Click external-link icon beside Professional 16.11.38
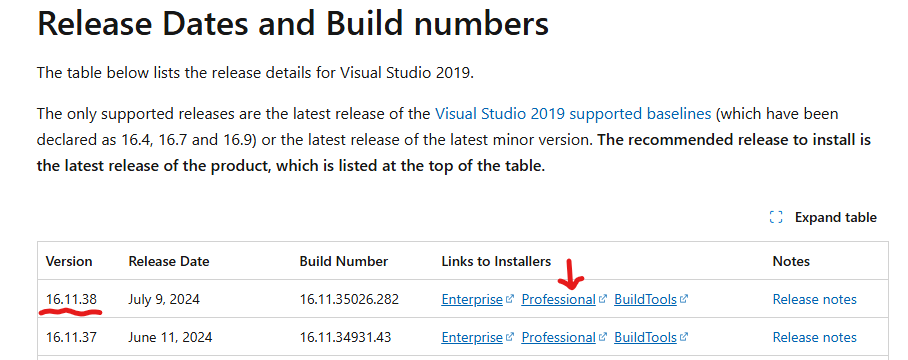908x360 pixels. [603, 299]
